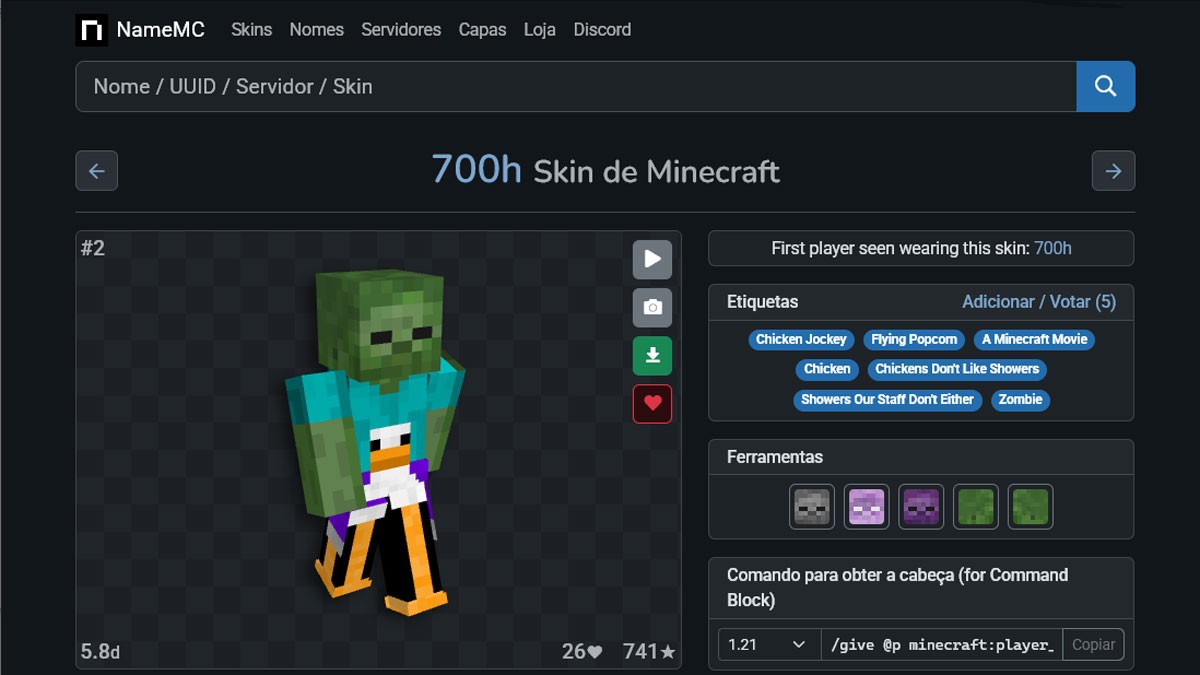Favorite the skin with heart button
This screenshot has height=675, width=1200.
pyautogui.click(x=652, y=404)
